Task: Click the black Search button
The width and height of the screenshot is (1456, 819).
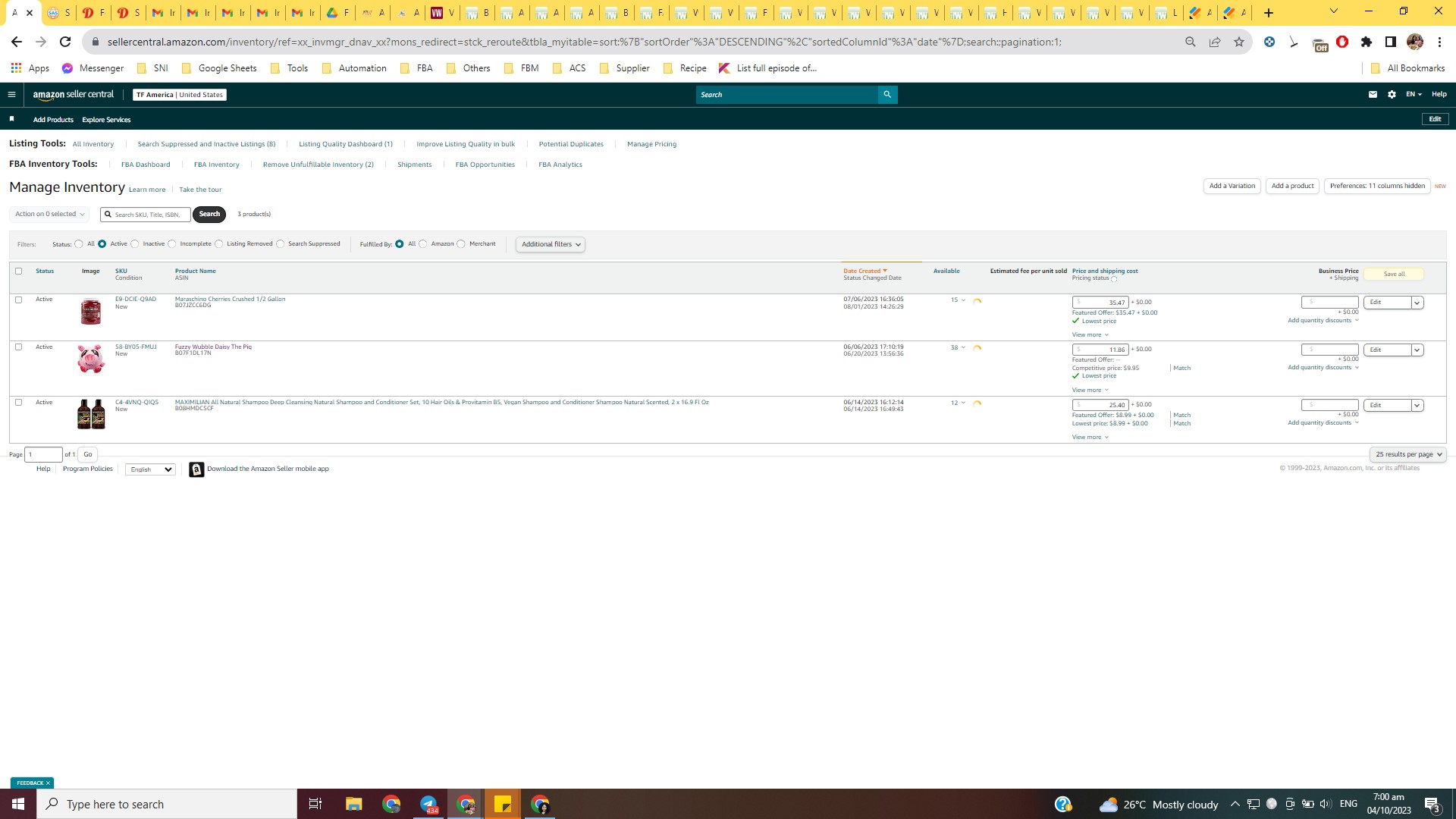Action: [209, 215]
